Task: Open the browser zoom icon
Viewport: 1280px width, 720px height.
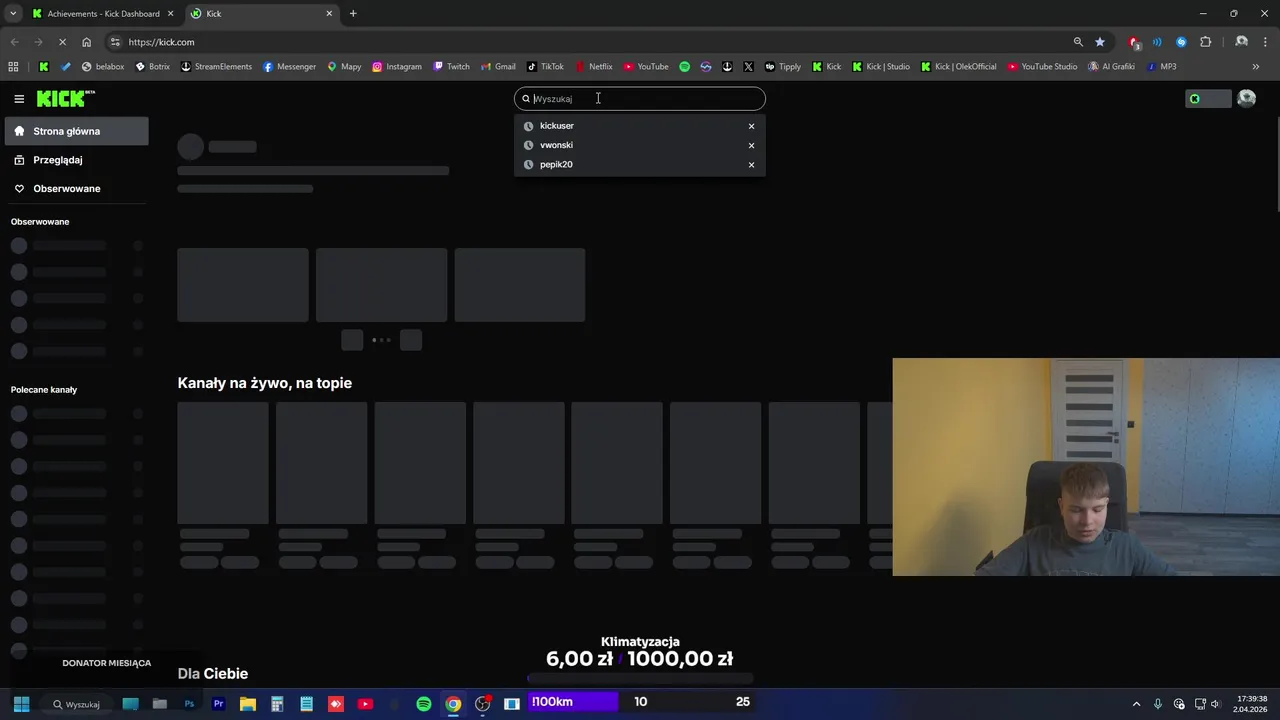Action: [x=1078, y=42]
